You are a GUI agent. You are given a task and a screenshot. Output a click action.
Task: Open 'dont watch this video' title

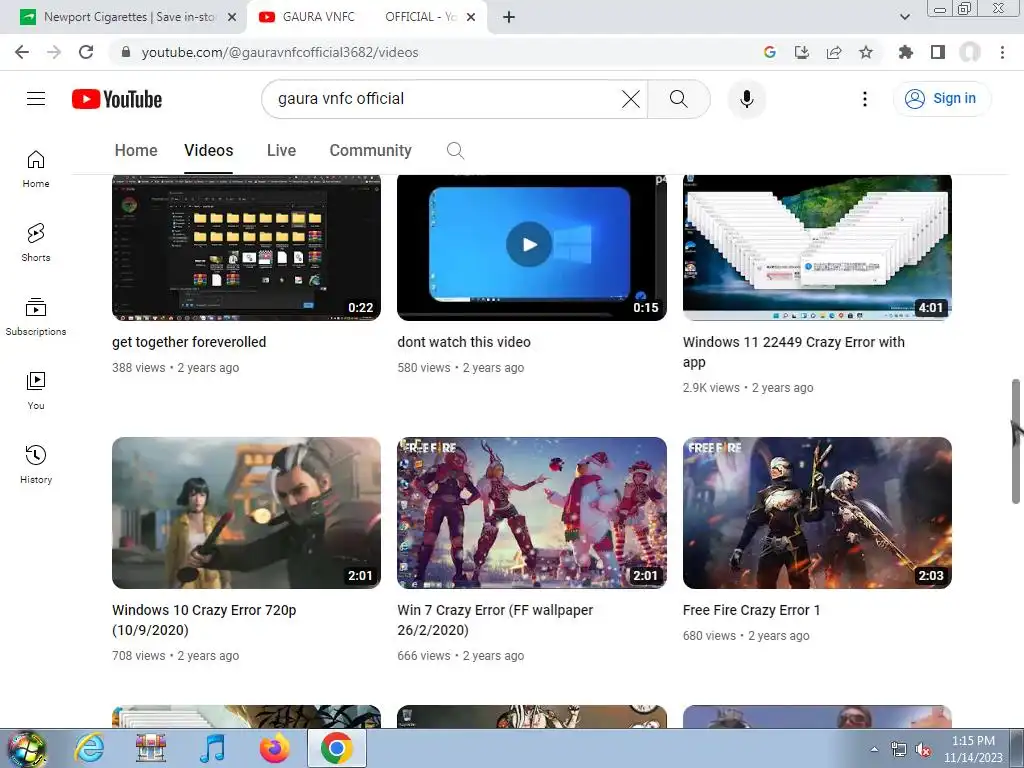[x=464, y=342]
